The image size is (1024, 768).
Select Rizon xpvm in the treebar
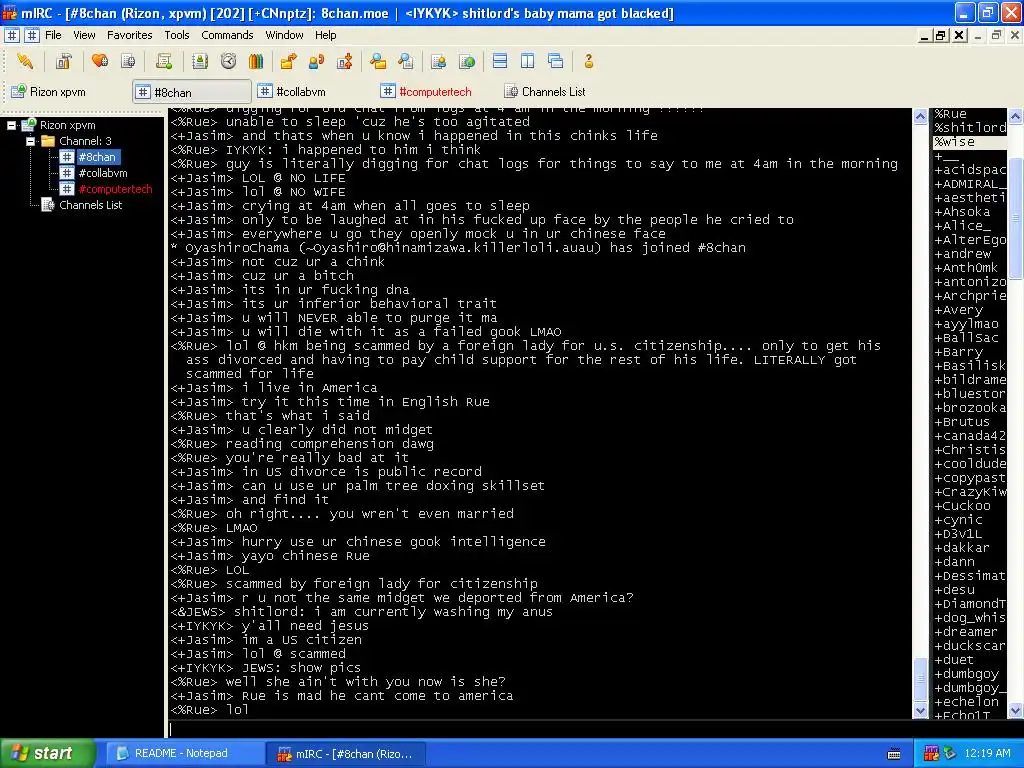pyautogui.click(x=67, y=125)
